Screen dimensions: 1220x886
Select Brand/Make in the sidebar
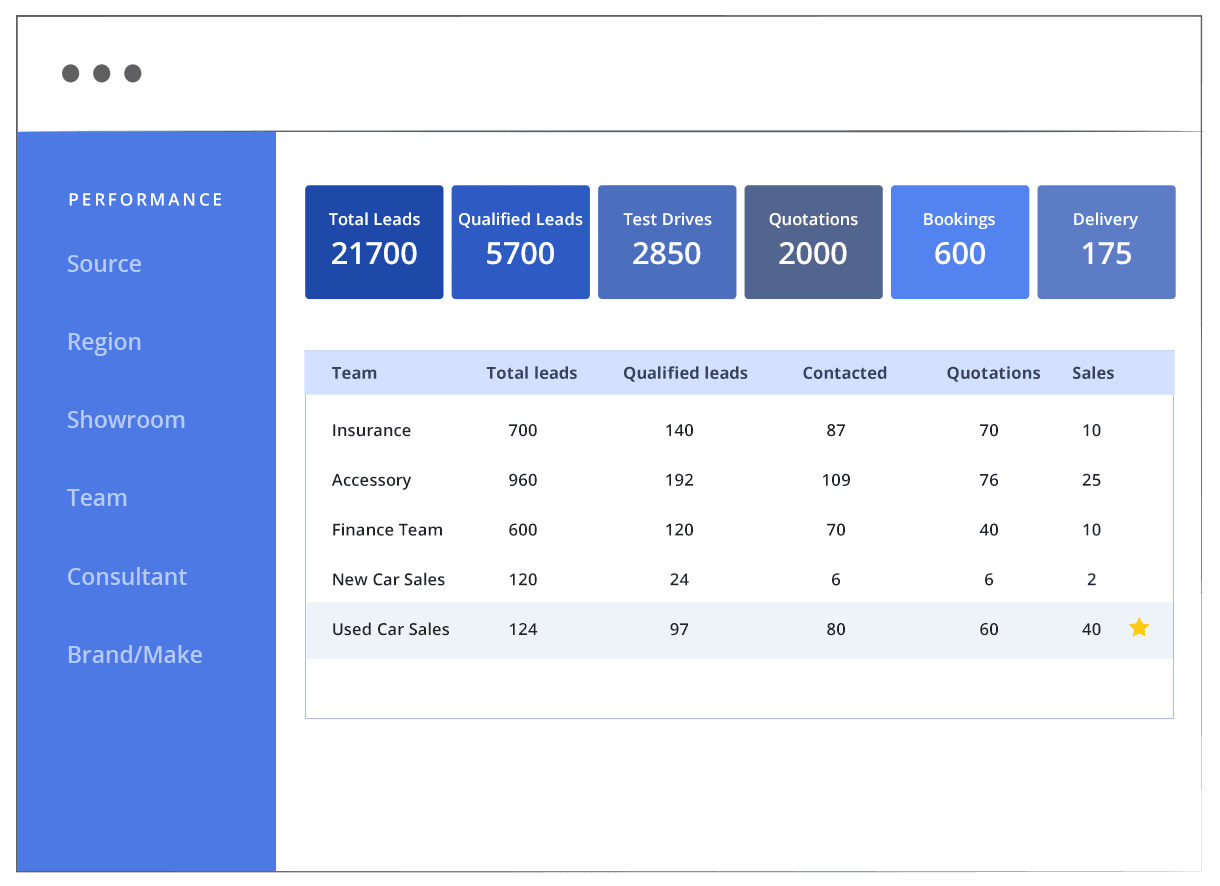point(135,655)
